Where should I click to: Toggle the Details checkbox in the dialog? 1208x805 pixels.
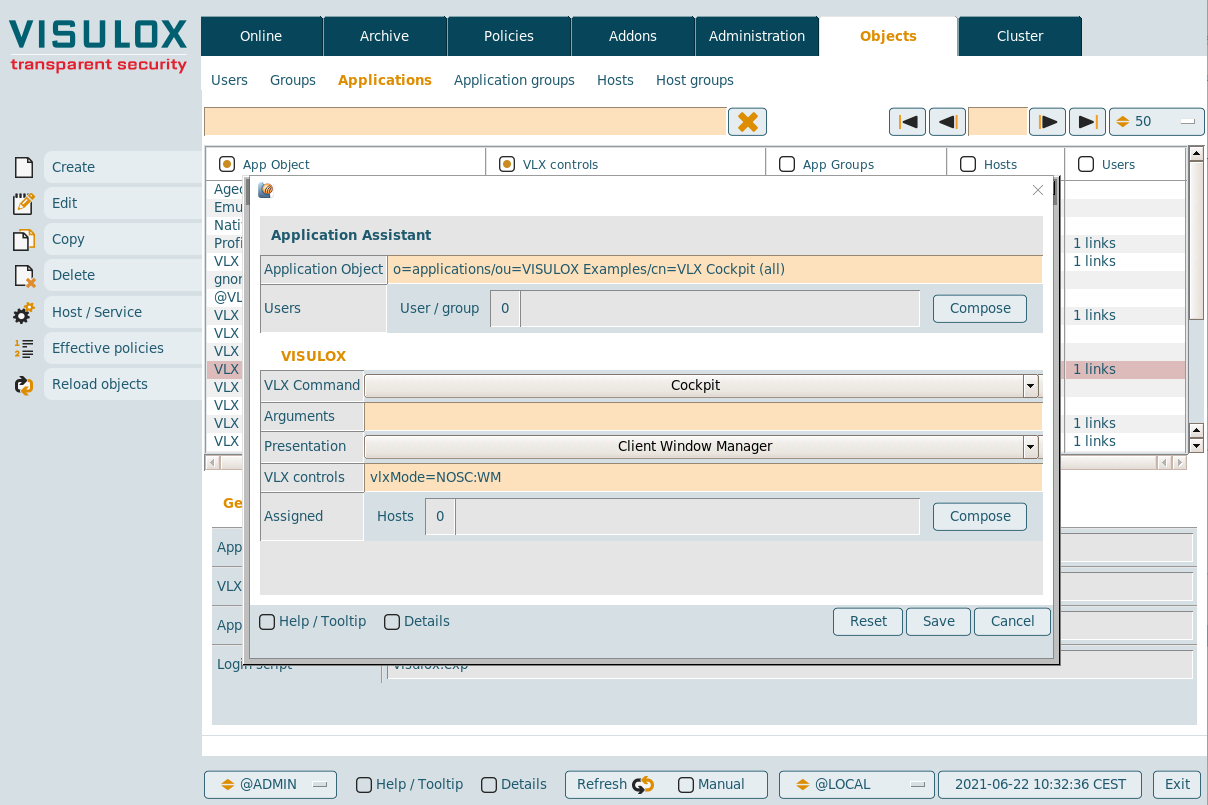pos(392,622)
